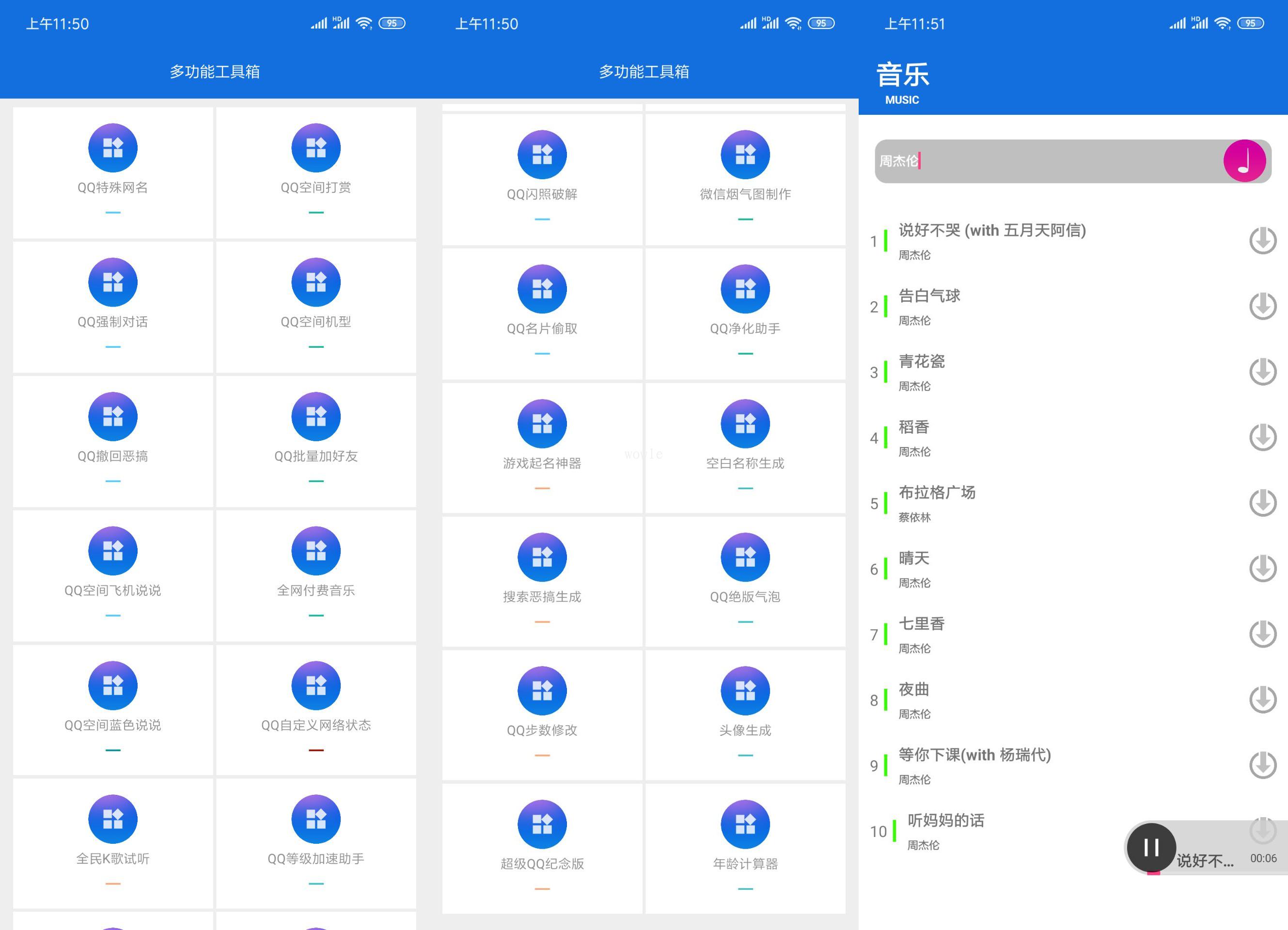Download the song 告白气球
Viewport: 1288px width, 930px height.
(x=1262, y=306)
